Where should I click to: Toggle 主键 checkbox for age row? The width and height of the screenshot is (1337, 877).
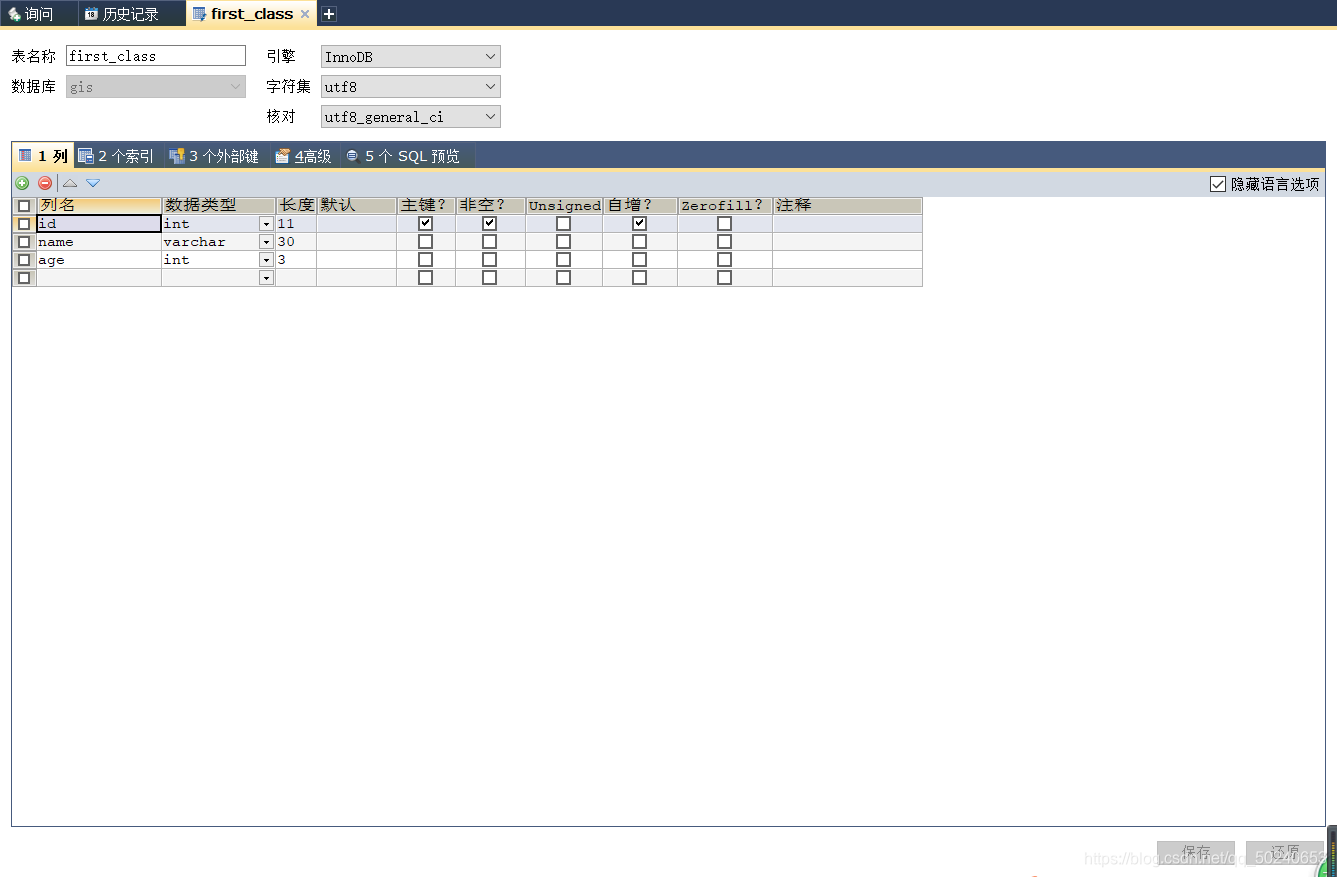tap(426, 260)
